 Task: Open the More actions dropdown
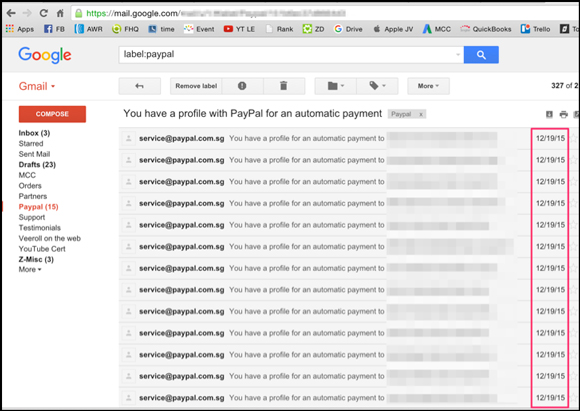pos(428,86)
